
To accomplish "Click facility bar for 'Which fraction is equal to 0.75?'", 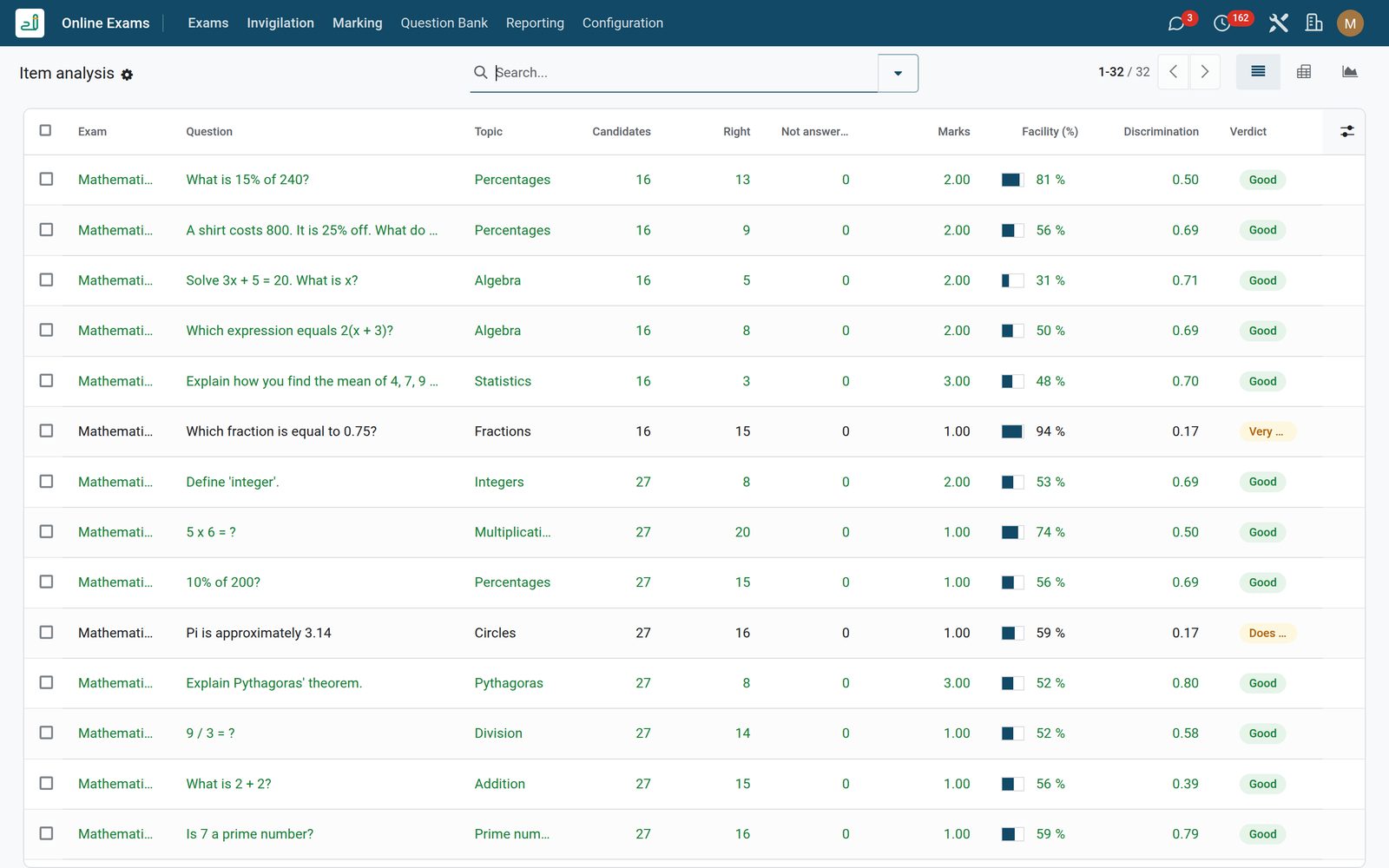I will [x=1012, y=431].
